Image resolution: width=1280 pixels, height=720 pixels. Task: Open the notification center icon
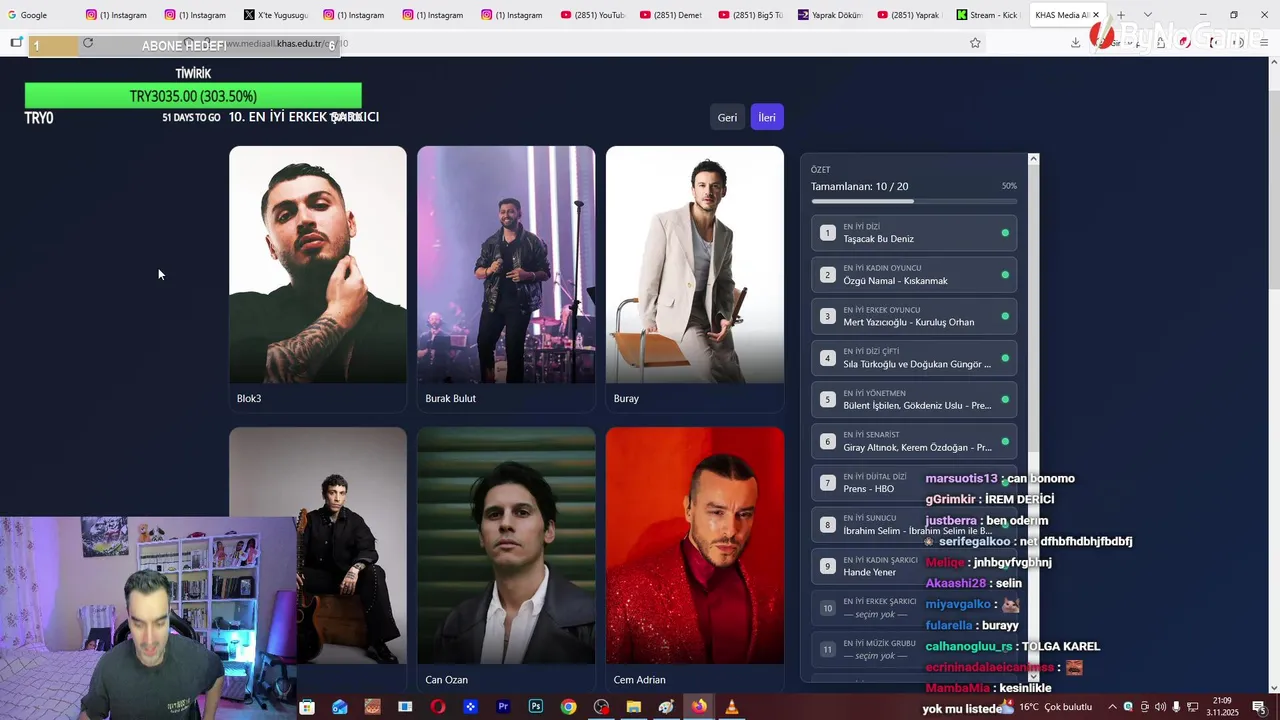[x=1259, y=707]
